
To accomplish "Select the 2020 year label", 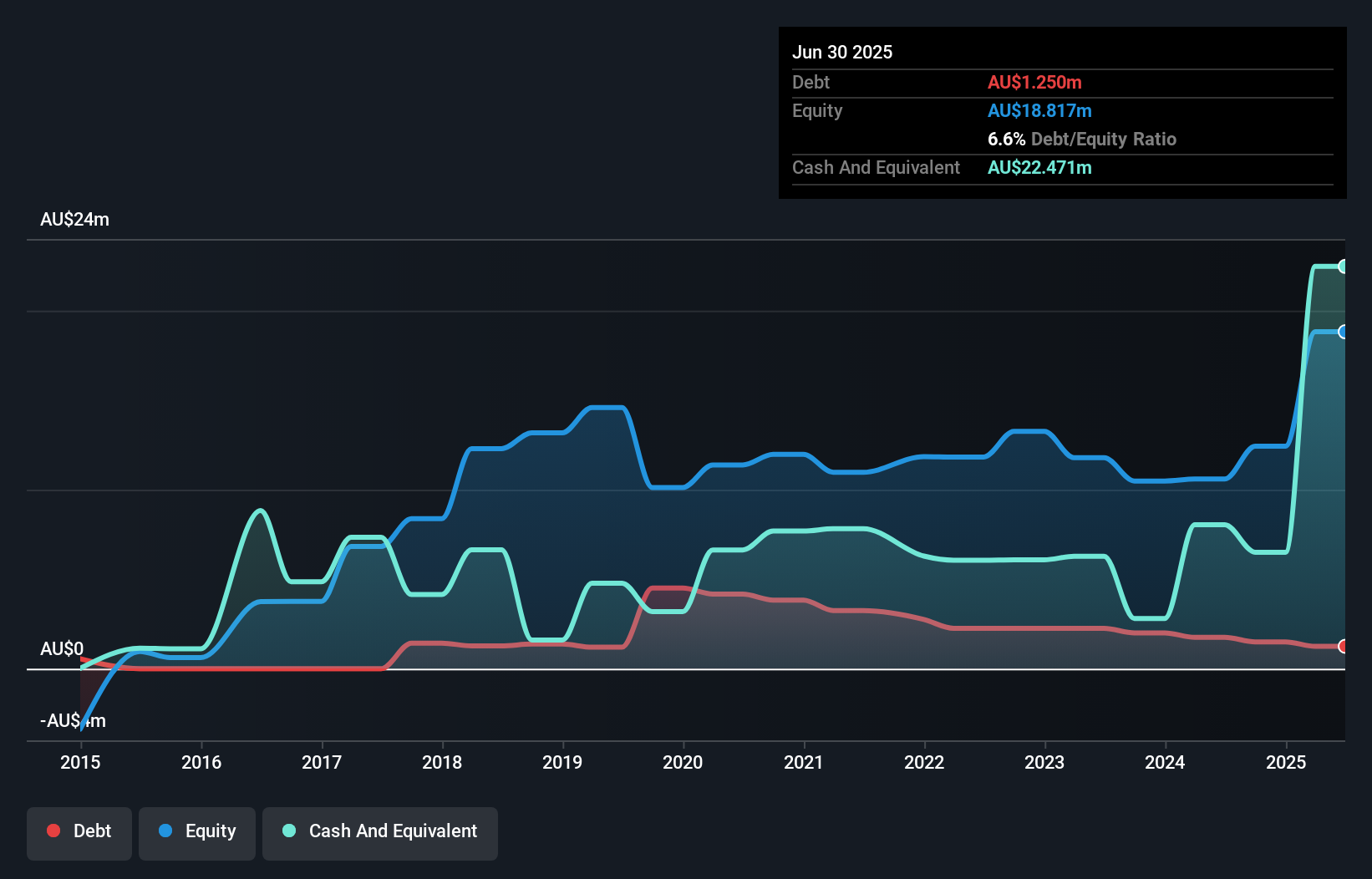I will (x=683, y=763).
